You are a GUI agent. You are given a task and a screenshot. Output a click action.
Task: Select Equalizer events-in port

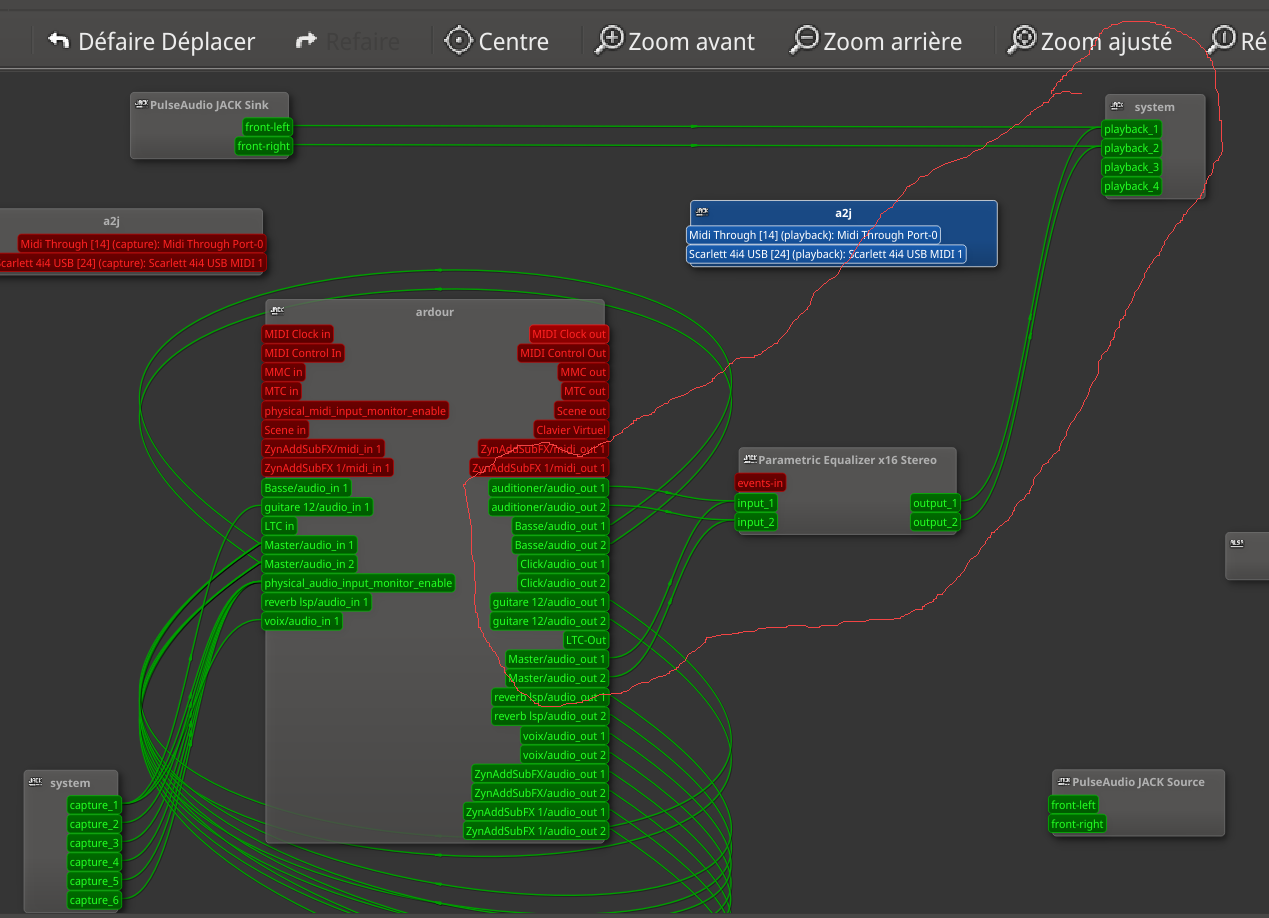click(x=760, y=483)
